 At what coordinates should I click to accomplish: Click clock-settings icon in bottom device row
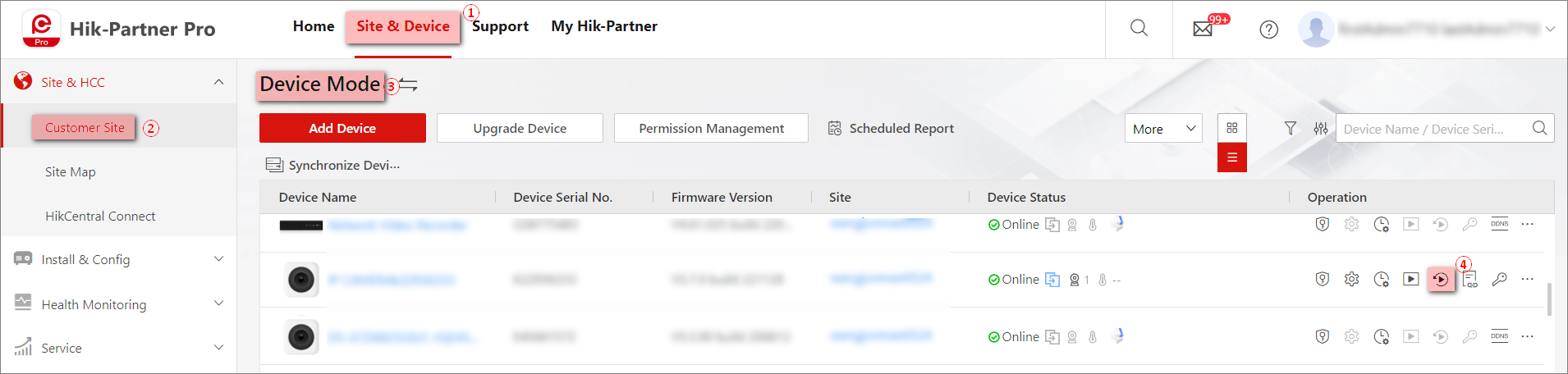pyautogui.click(x=1382, y=336)
